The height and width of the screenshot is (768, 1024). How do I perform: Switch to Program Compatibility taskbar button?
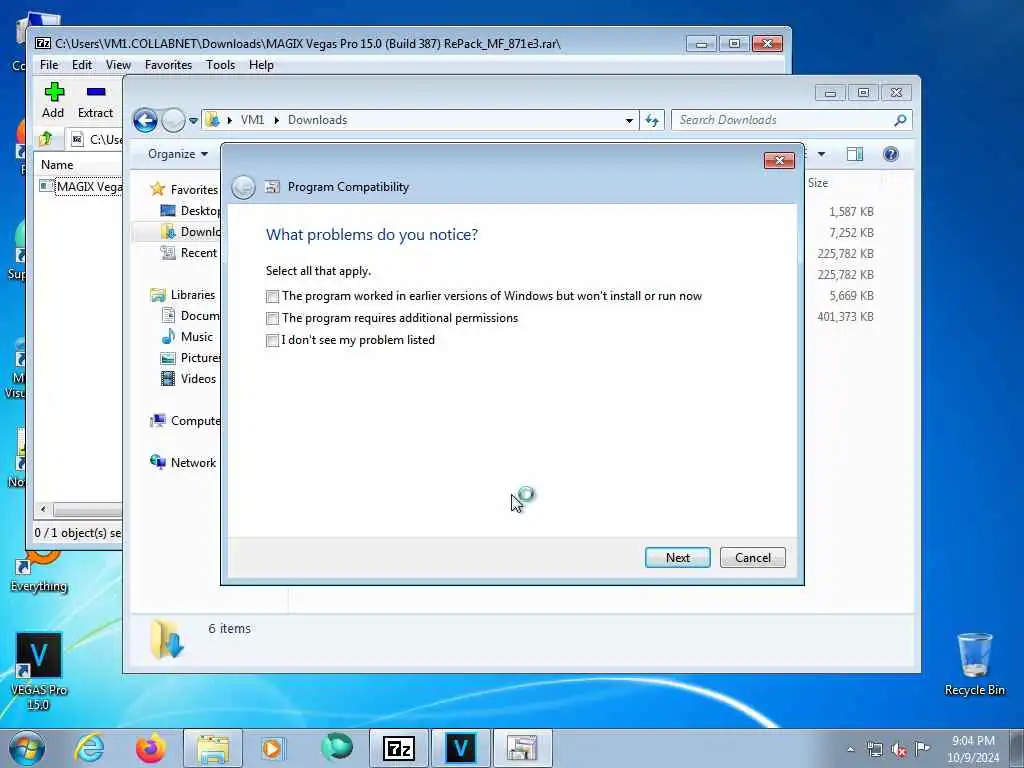point(522,748)
